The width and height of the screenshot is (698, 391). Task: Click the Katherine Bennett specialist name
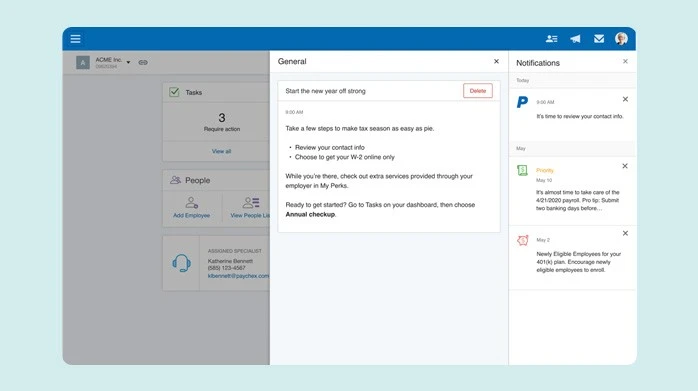230,261
